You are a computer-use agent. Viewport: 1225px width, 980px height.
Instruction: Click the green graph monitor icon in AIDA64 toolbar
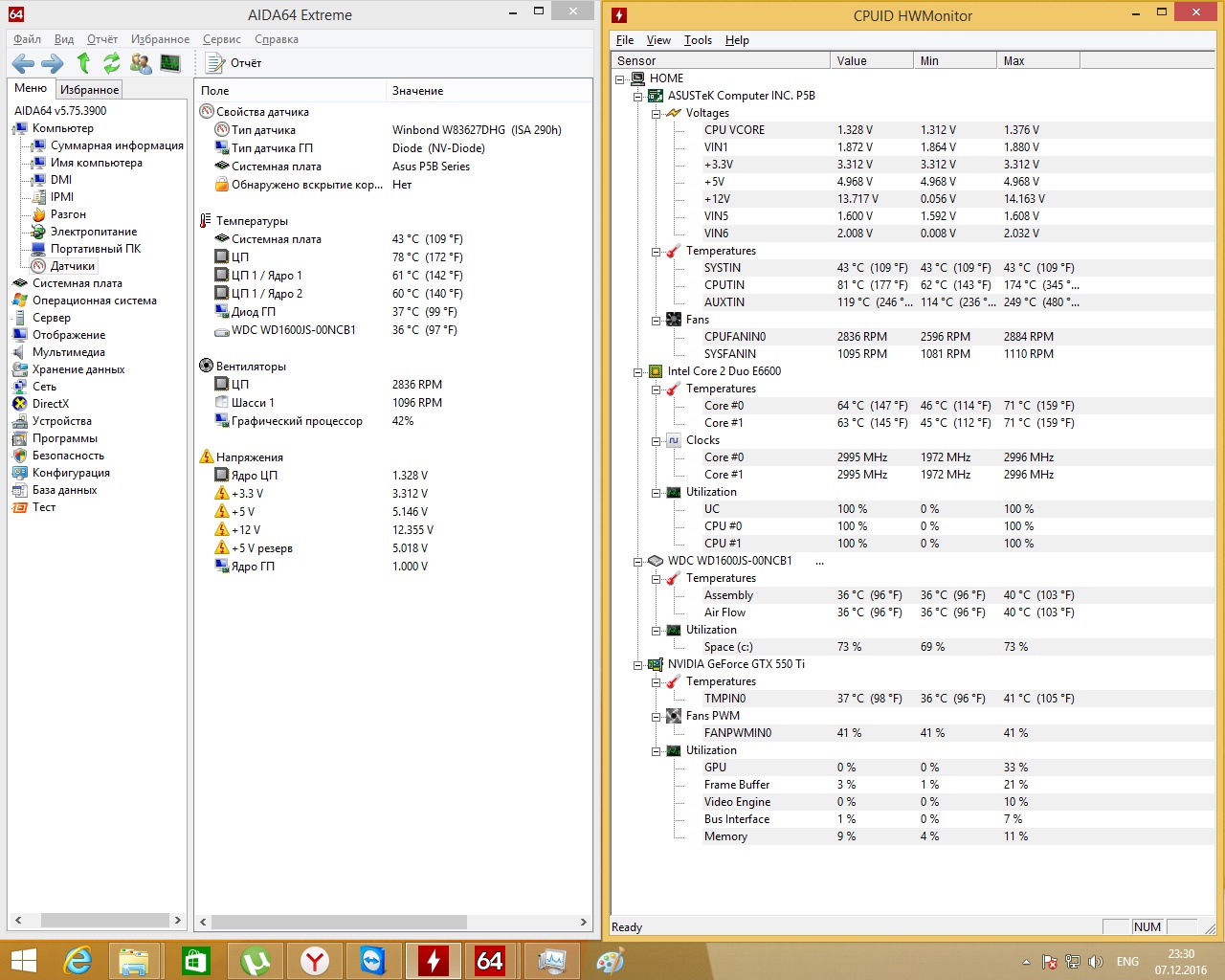coord(170,63)
